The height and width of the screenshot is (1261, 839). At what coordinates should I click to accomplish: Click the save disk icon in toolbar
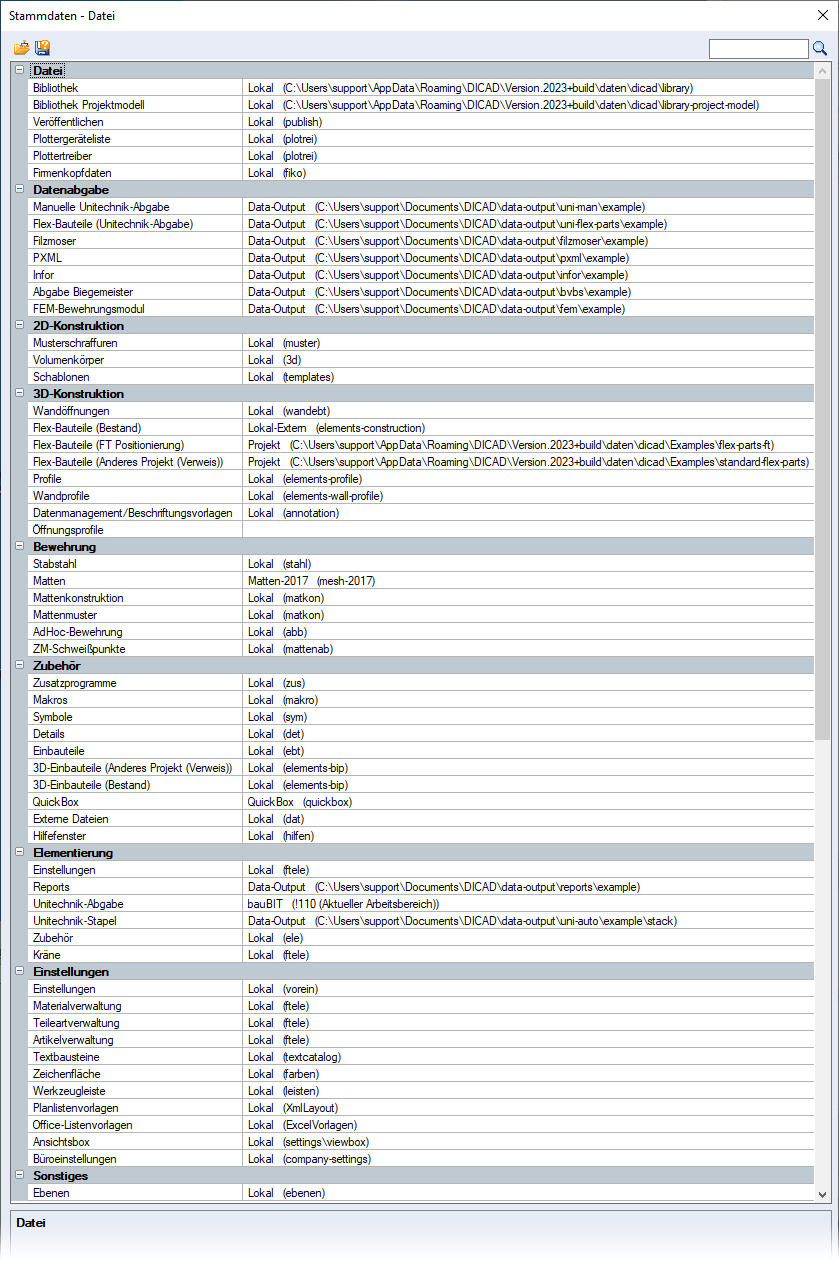(x=42, y=48)
